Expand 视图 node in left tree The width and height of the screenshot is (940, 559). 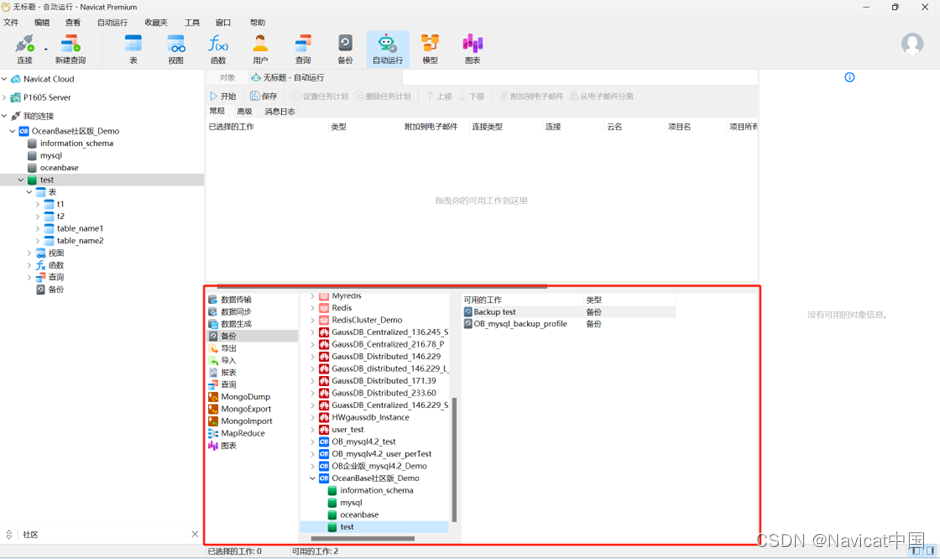(29, 253)
